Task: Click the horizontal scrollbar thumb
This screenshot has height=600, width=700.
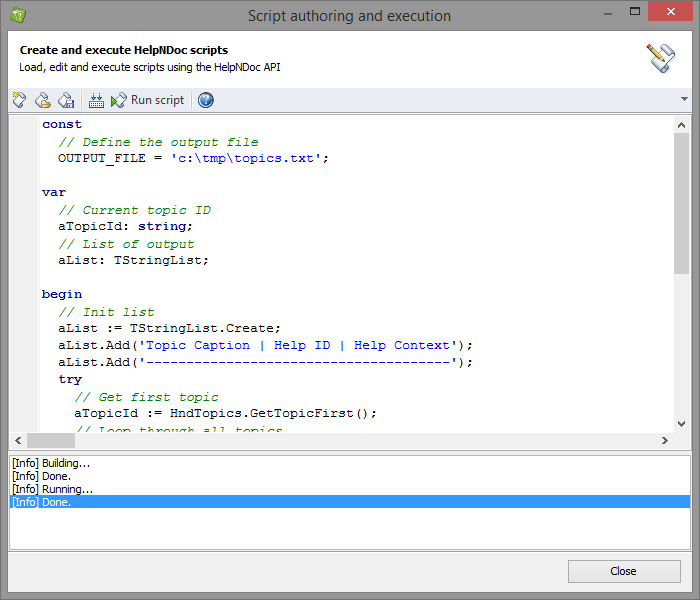Action: point(51,441)
